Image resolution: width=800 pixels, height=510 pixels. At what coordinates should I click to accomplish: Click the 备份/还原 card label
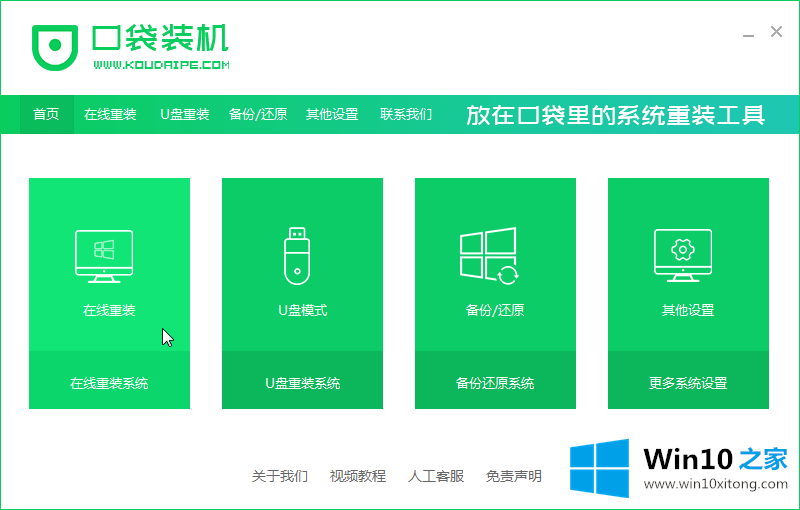click(x=495, y=310)
